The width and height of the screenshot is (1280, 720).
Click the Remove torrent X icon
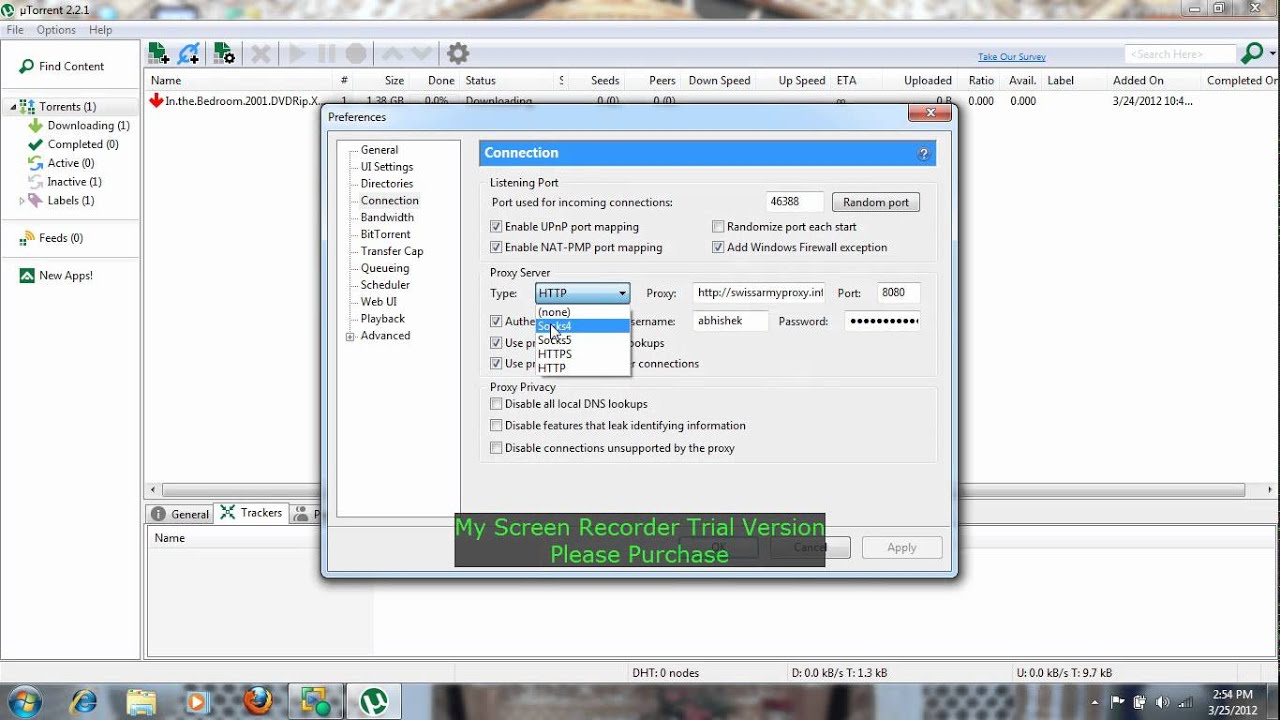pyautogui.click(x=260, y=53)
